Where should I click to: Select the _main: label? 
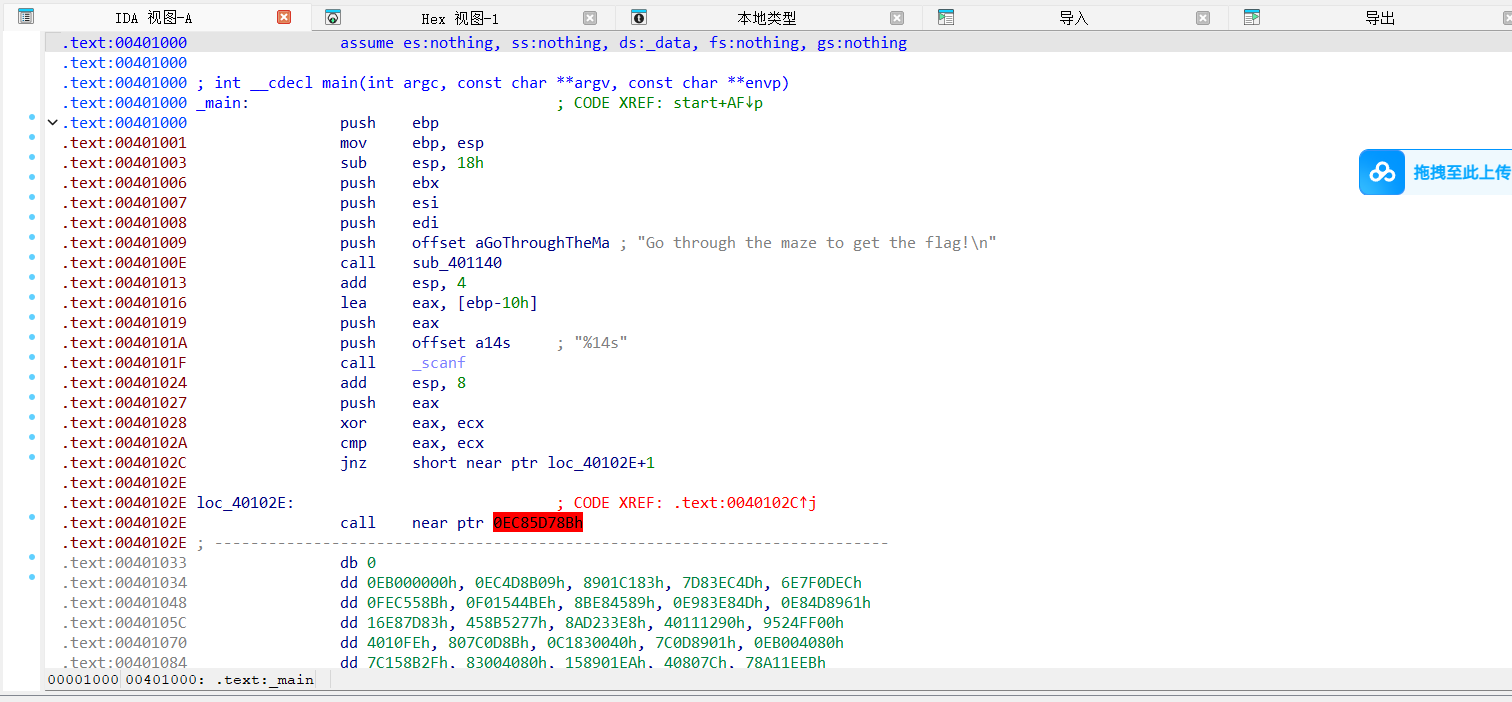pos(223,103)
